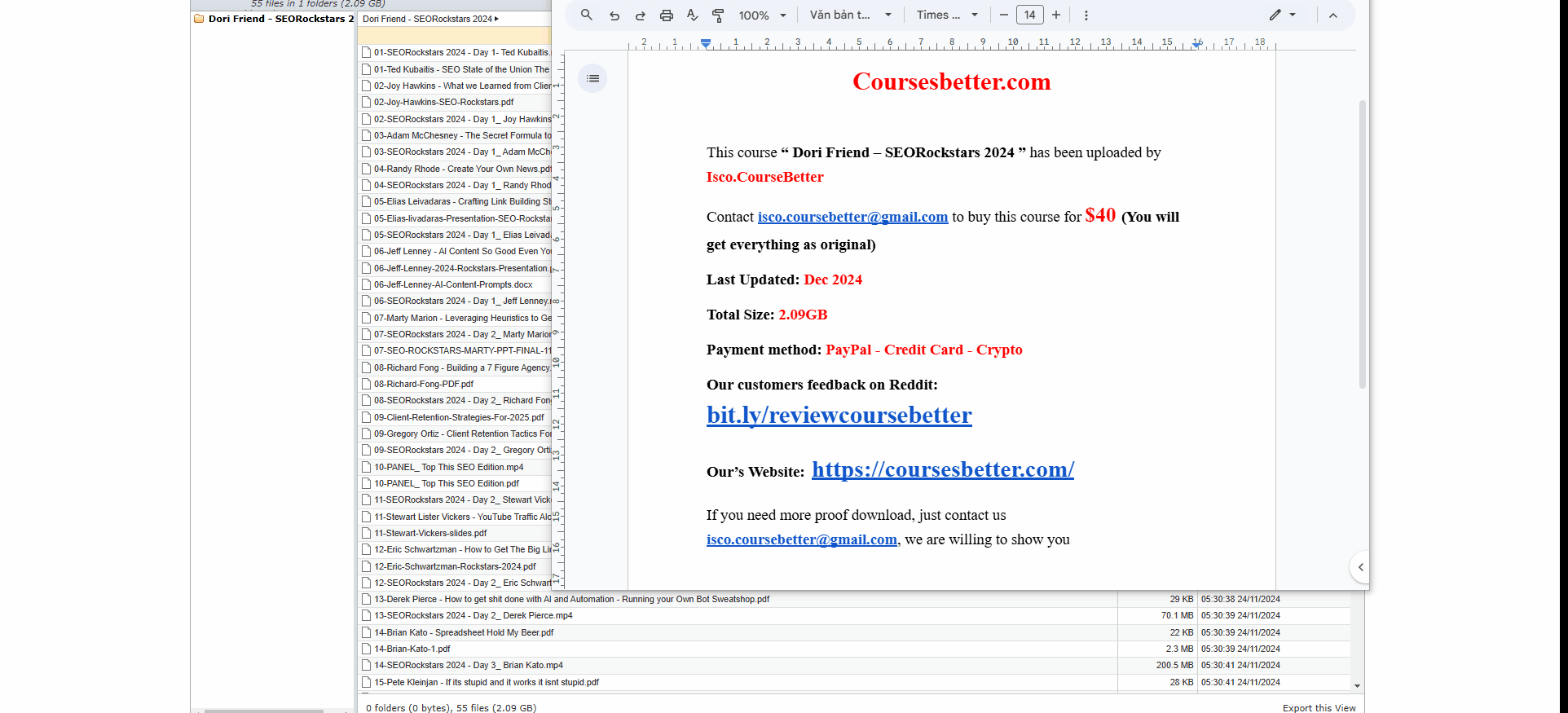
Task: Select '10-PANEL_ Top This SEO Edition.pdf' file
Action: [x=447, y=483]
